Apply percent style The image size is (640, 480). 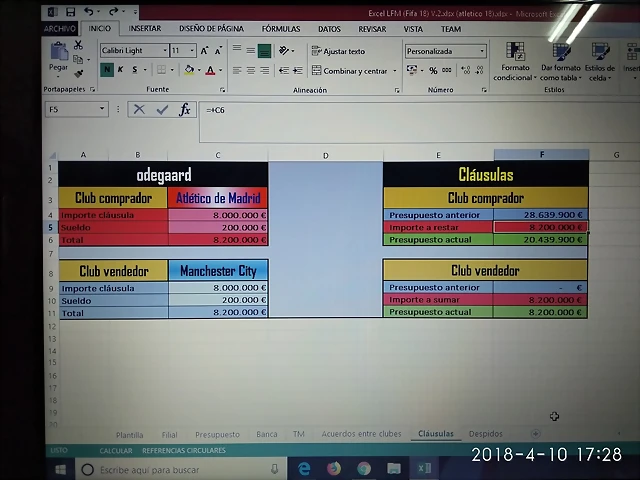point(433,70)
